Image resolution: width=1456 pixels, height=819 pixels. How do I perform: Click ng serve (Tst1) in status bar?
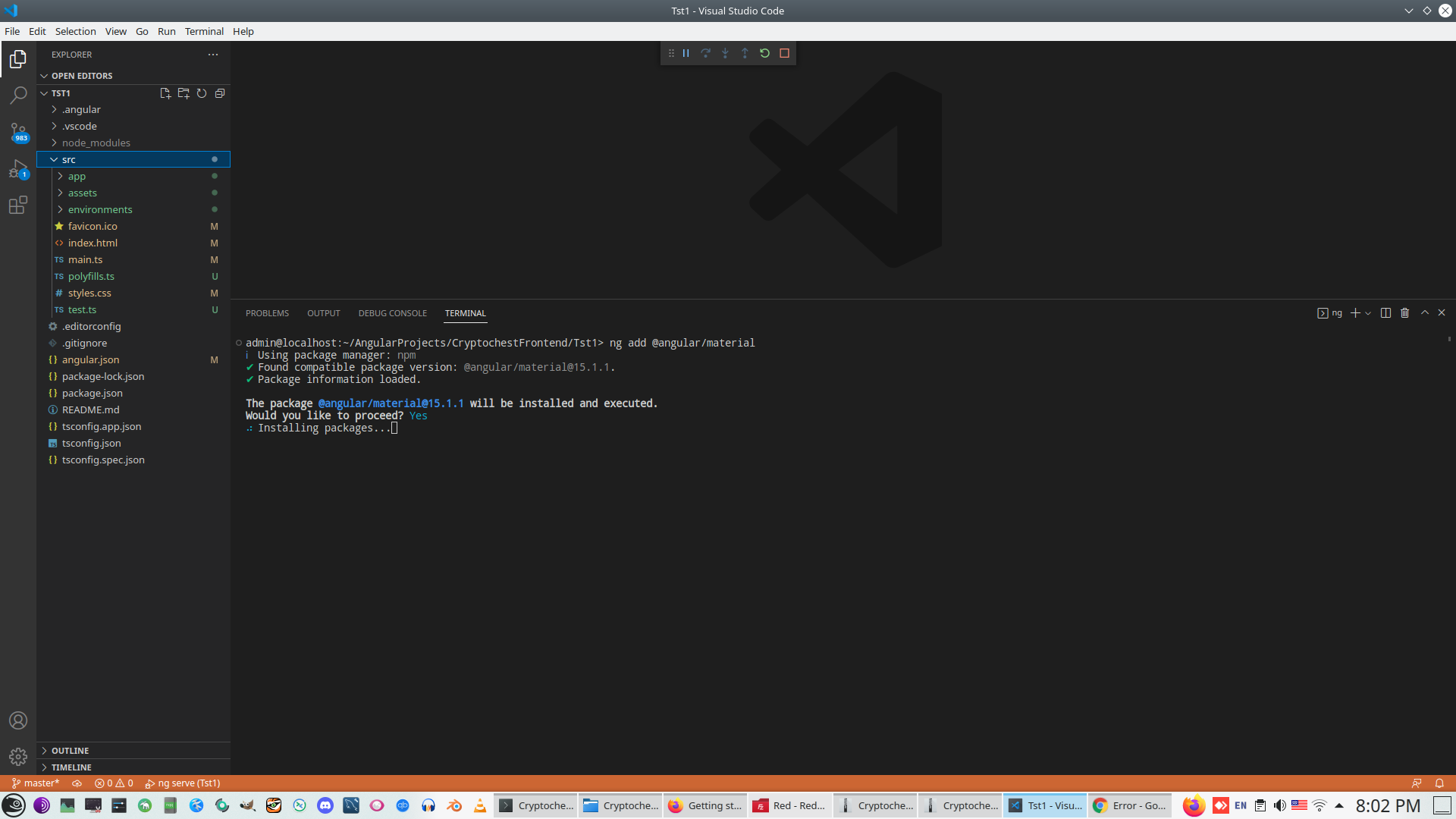[183, 783]
